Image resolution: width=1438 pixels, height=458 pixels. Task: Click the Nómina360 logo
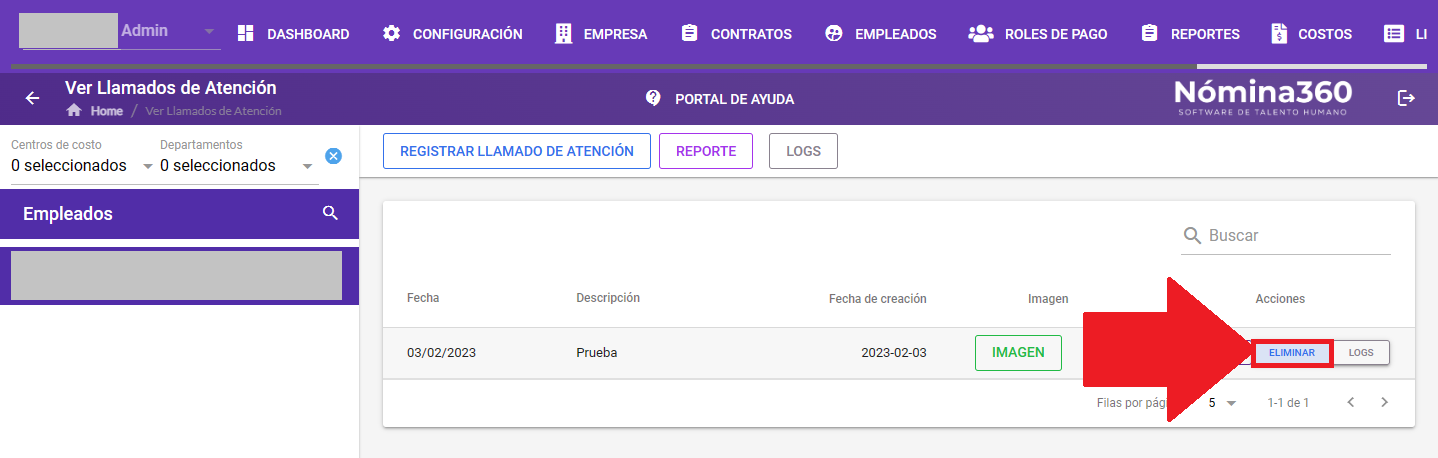pyautogui.click(x=1263, y=97)
